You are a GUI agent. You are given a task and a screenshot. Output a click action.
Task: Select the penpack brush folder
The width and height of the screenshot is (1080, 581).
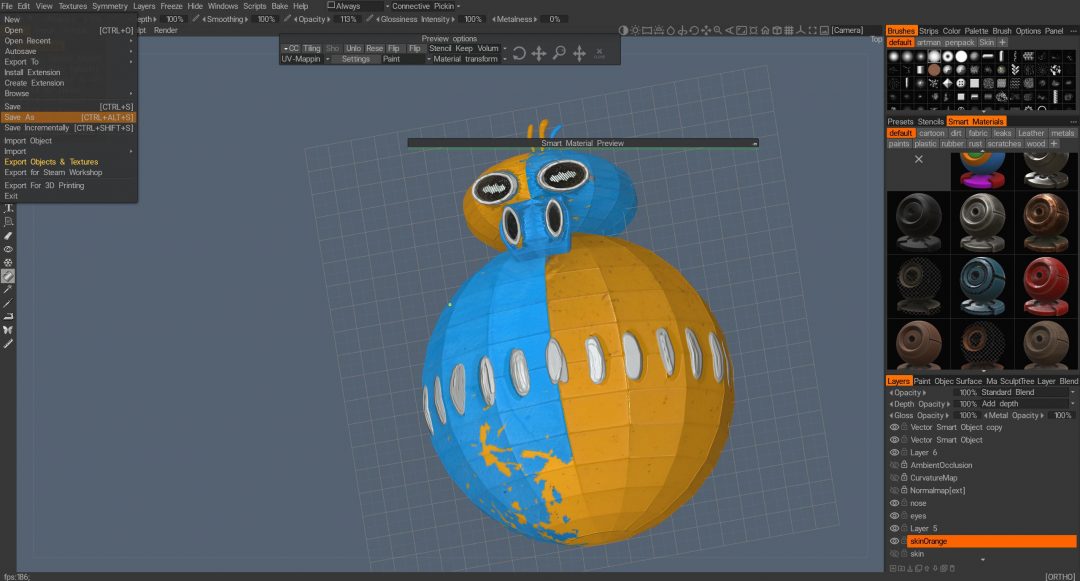(959, 42)
